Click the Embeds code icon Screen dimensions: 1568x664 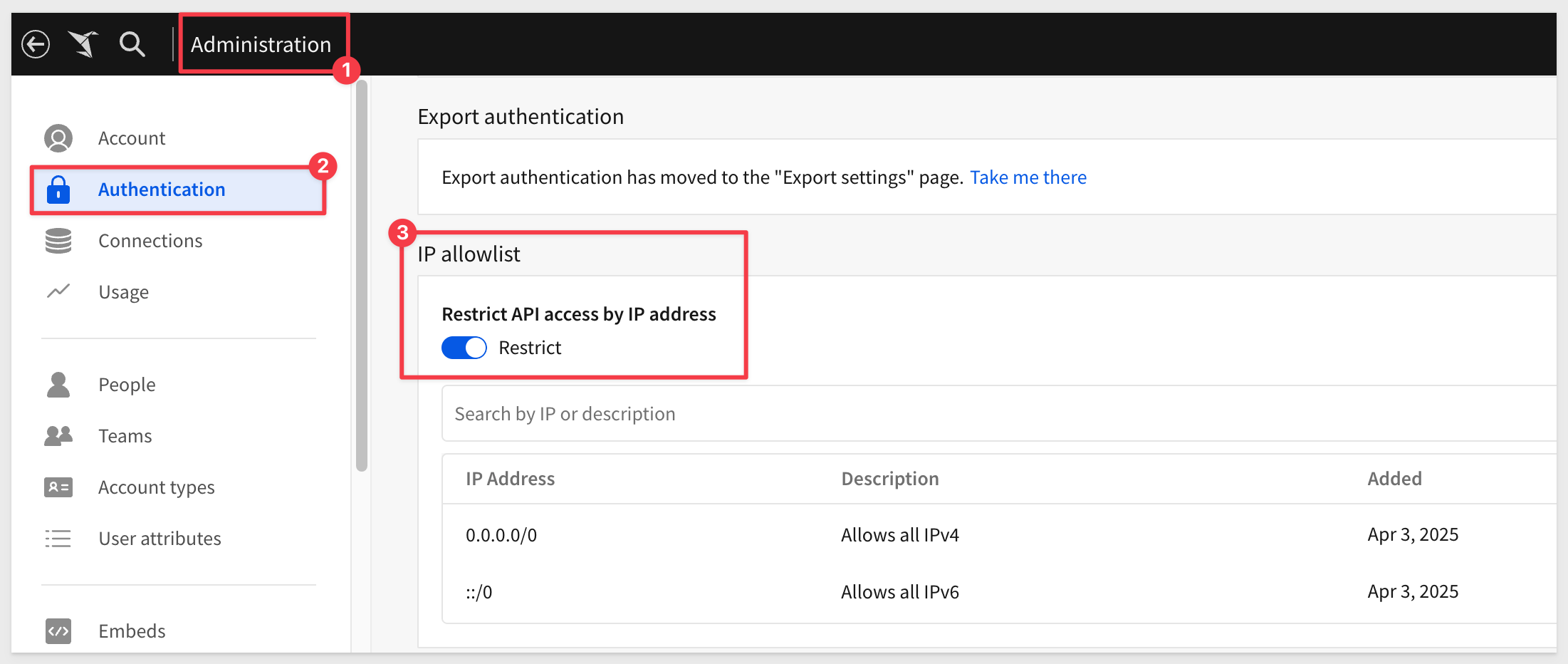click(x=58, y=631)
